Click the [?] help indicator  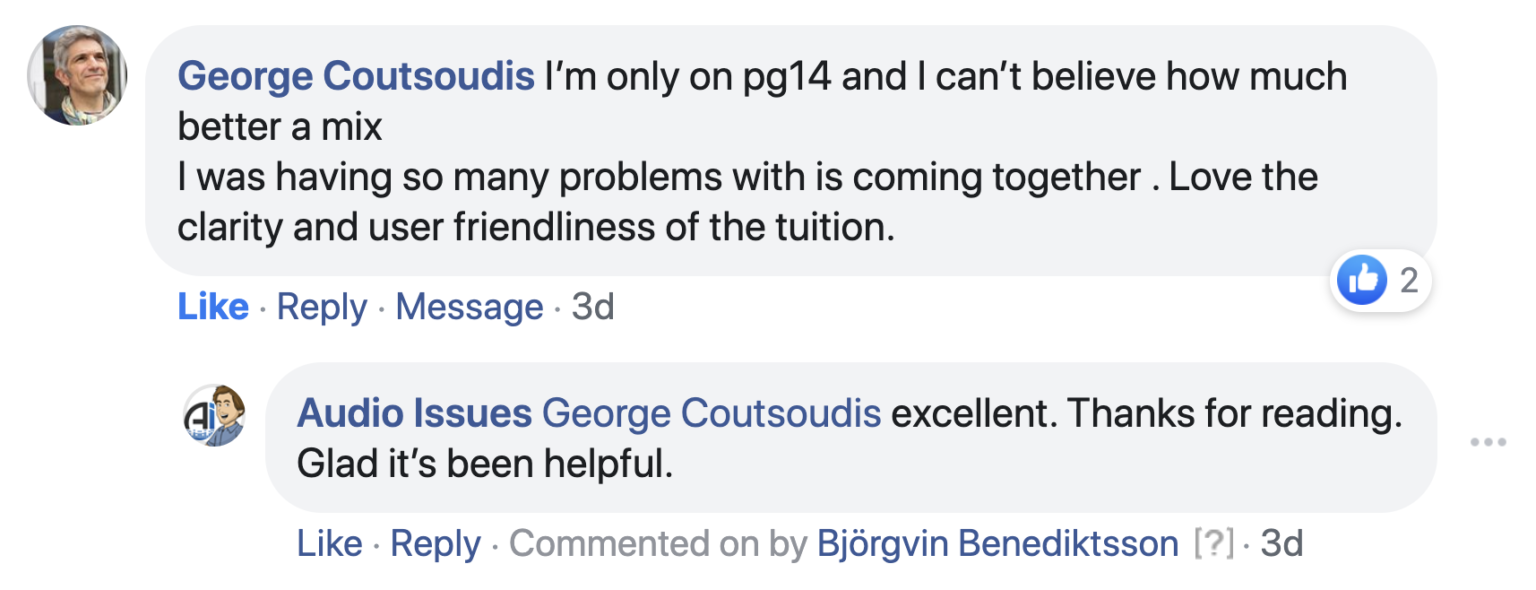pos(1214,544)
